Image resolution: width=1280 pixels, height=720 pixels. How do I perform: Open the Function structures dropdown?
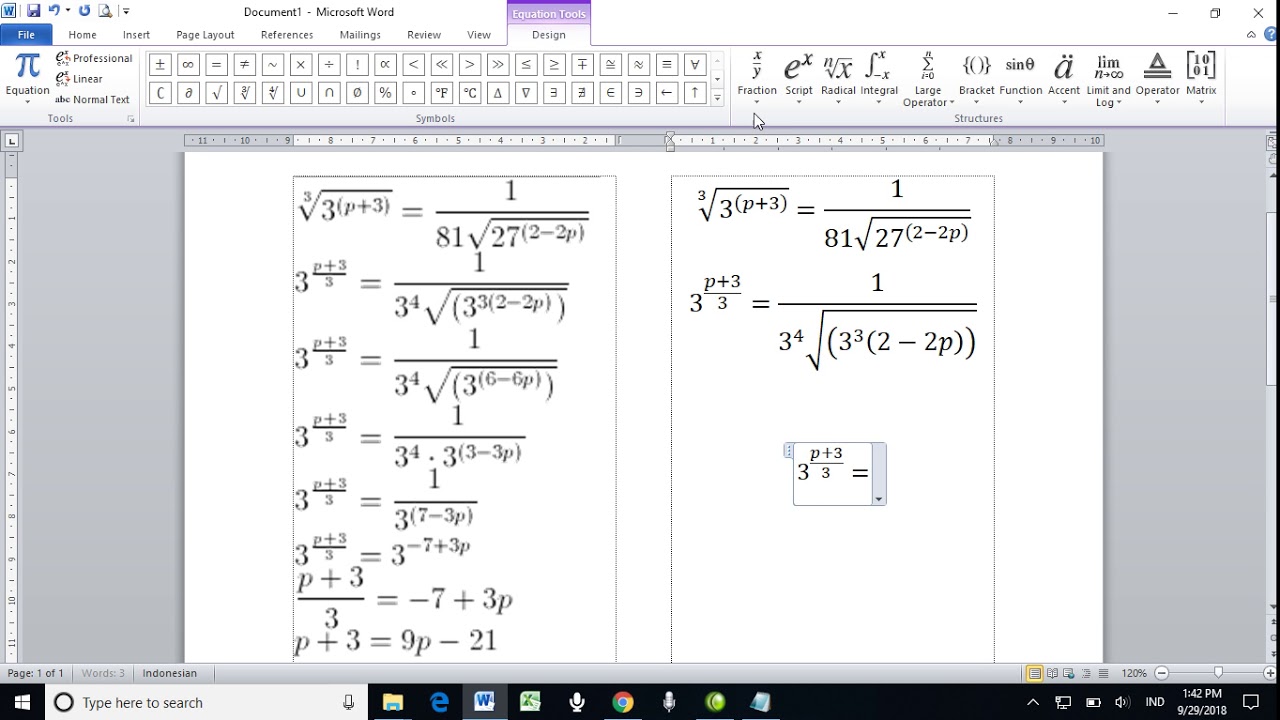[x=1020, y=78]
